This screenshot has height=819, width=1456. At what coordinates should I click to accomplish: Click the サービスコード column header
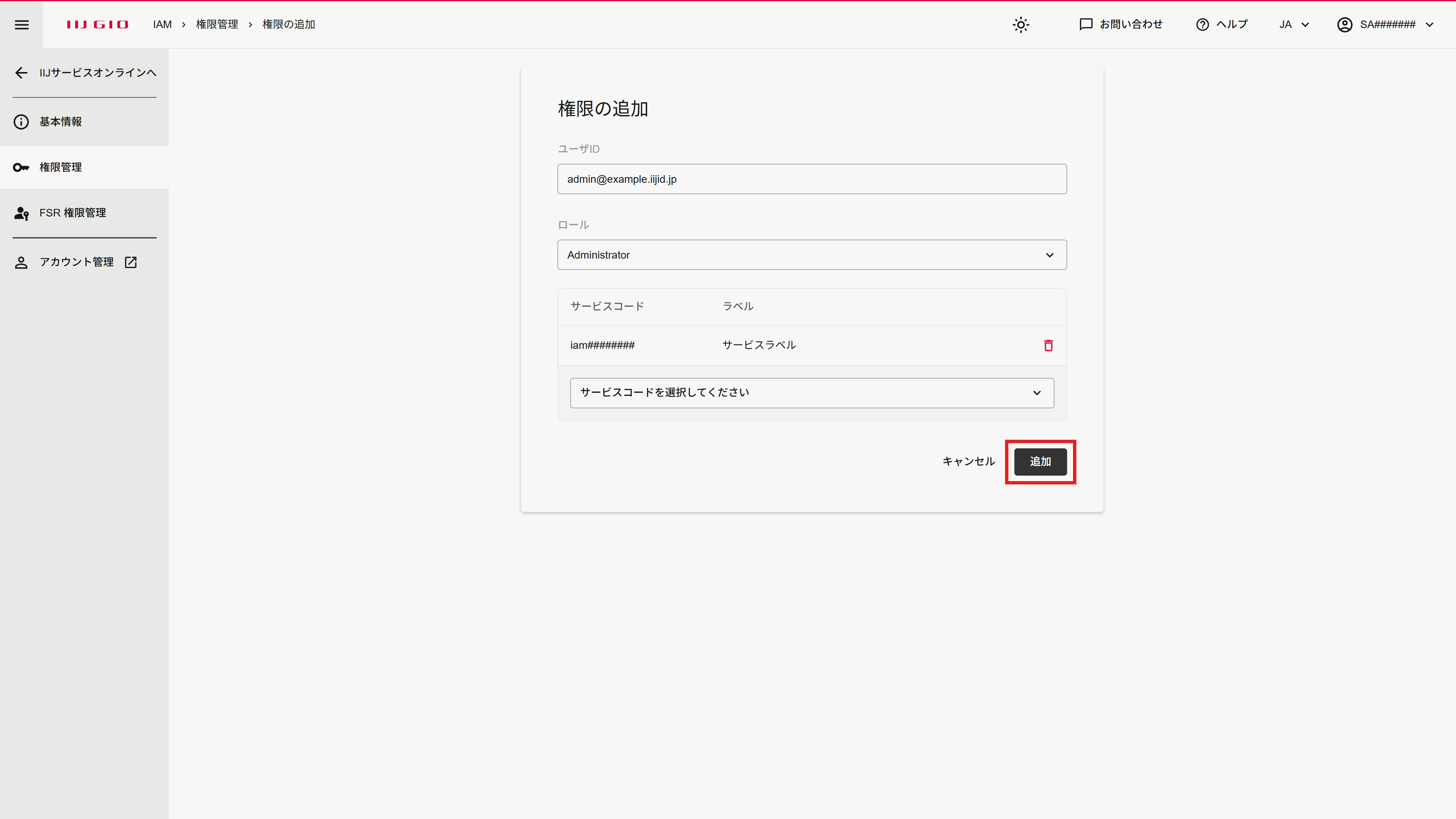[607, 306]
